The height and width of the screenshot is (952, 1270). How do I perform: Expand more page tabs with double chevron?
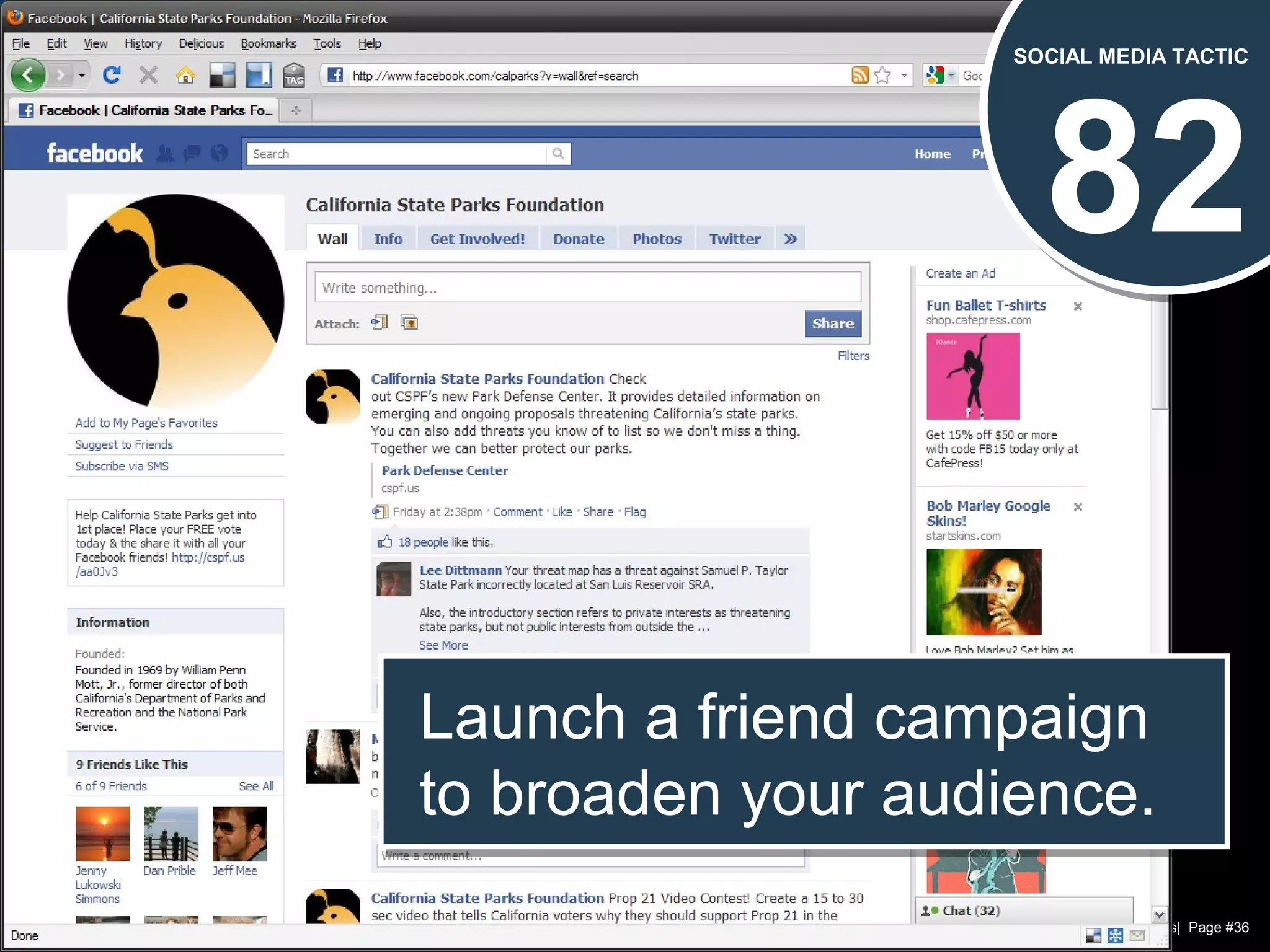pos(791,239)
